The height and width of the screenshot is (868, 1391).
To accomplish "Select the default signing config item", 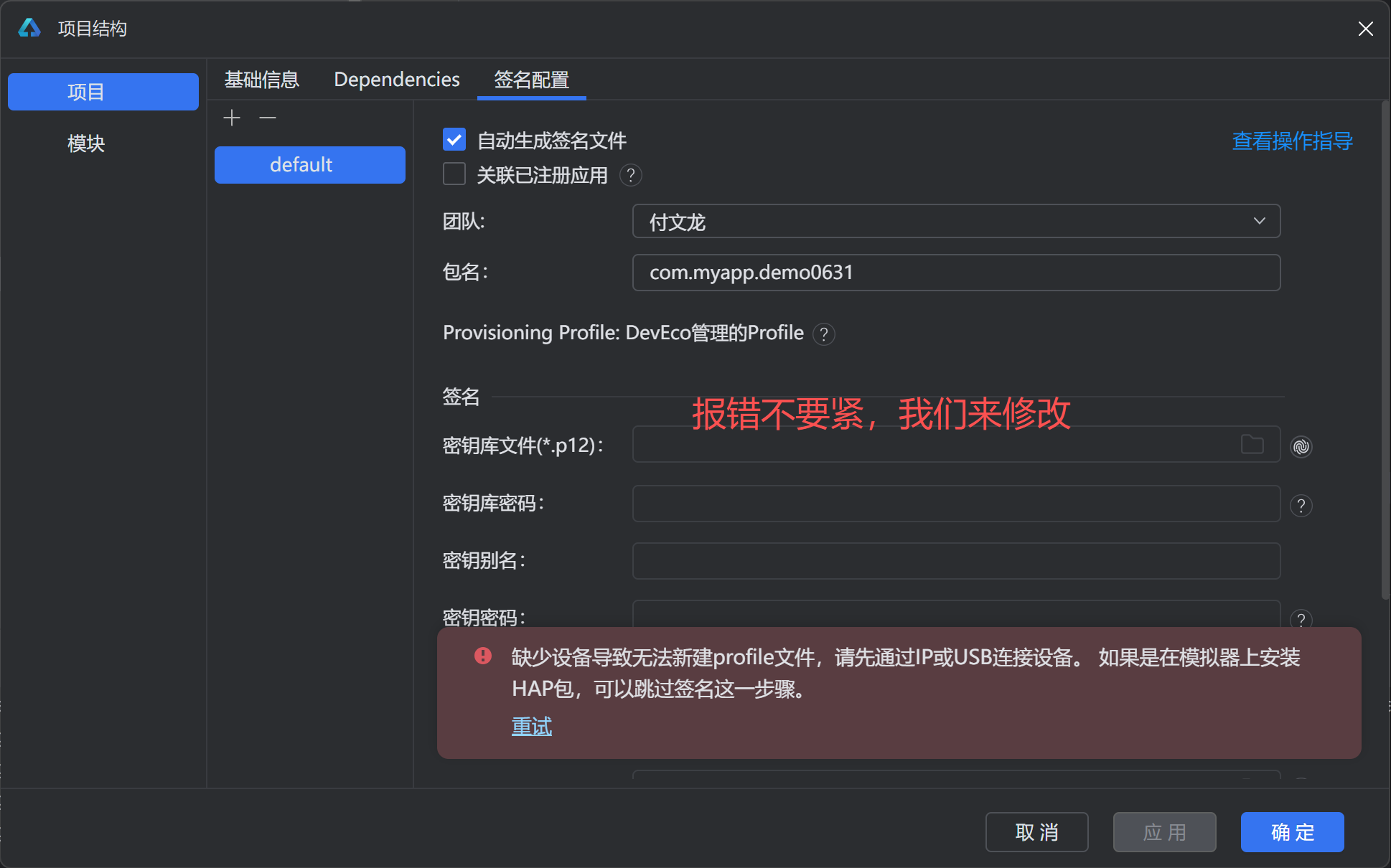I will tap(310, 165).
